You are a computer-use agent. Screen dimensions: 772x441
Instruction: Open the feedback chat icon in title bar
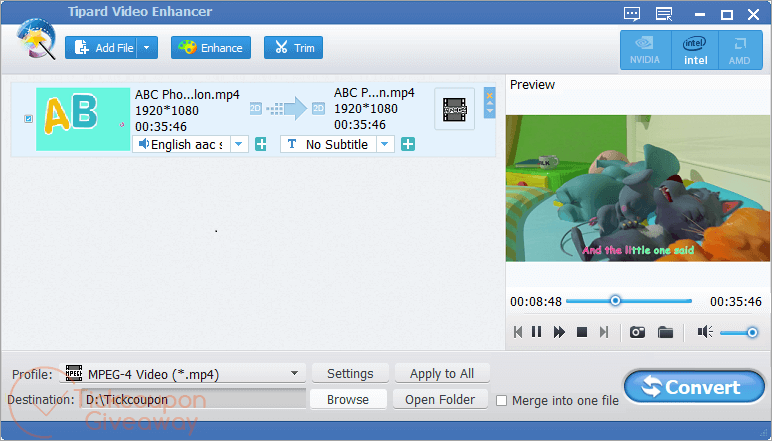point(632,14)
